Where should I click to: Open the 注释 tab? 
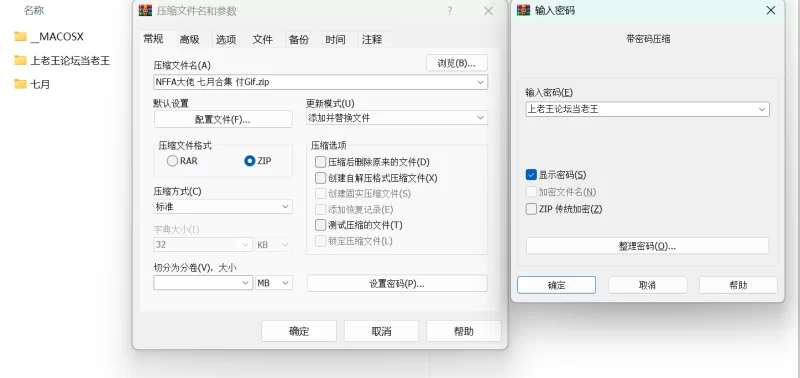point(372,39)
